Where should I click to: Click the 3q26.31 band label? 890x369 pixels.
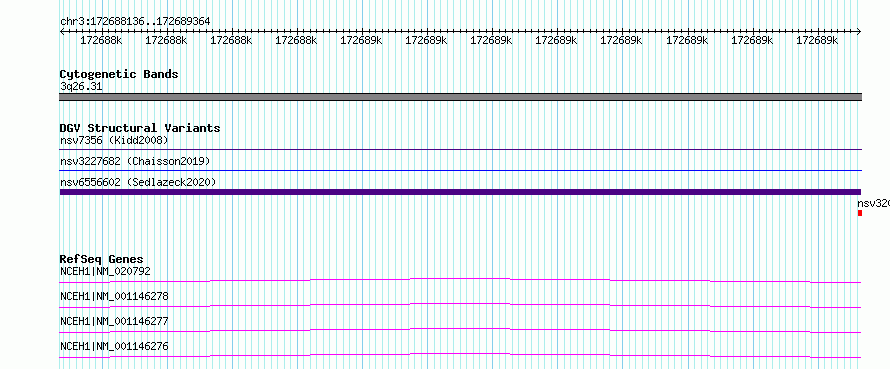(81, 86)
